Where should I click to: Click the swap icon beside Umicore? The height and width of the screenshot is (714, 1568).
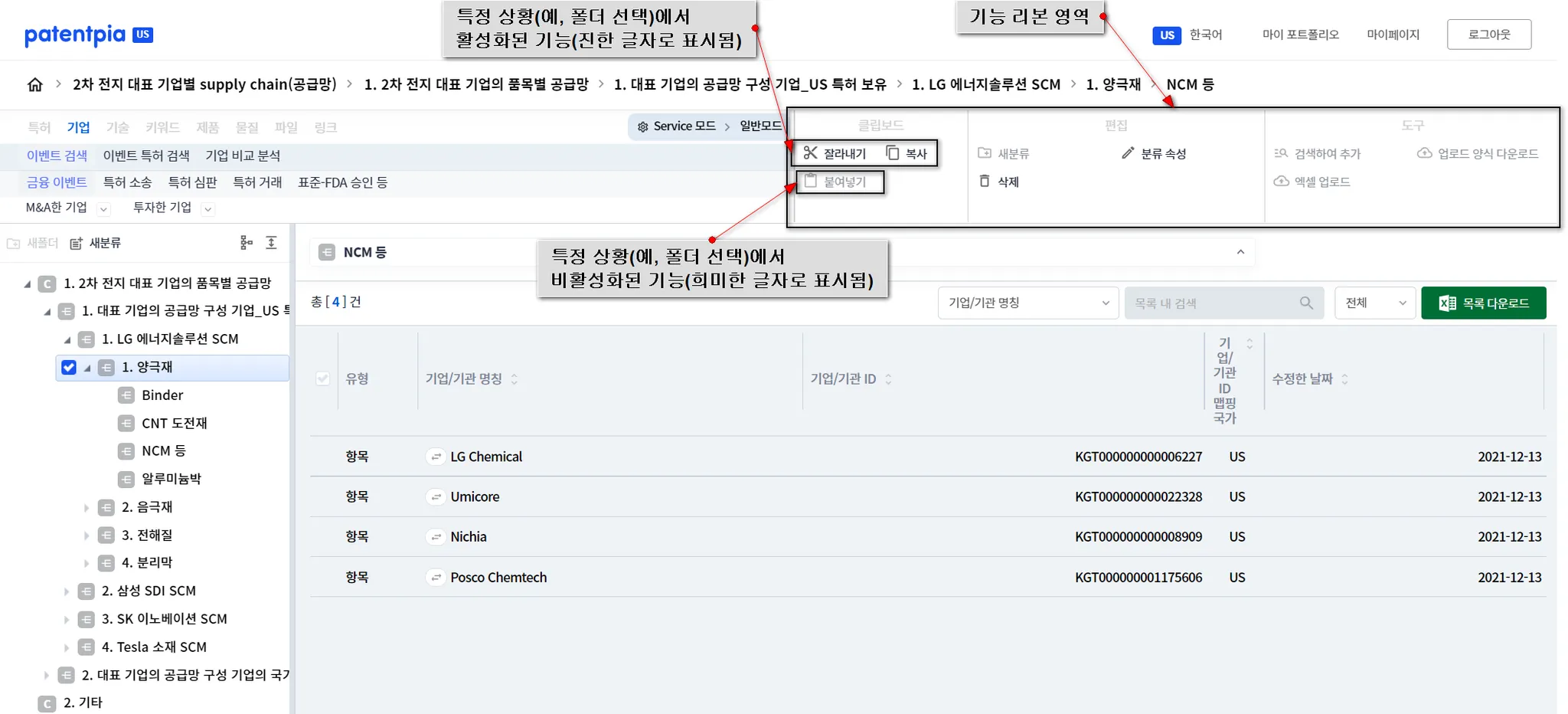(x=436, y=496)
